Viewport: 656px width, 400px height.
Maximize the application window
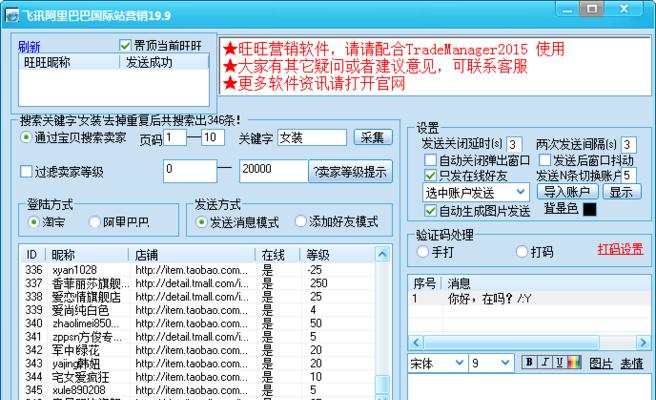pyautogui.click(x=592, y=9)
